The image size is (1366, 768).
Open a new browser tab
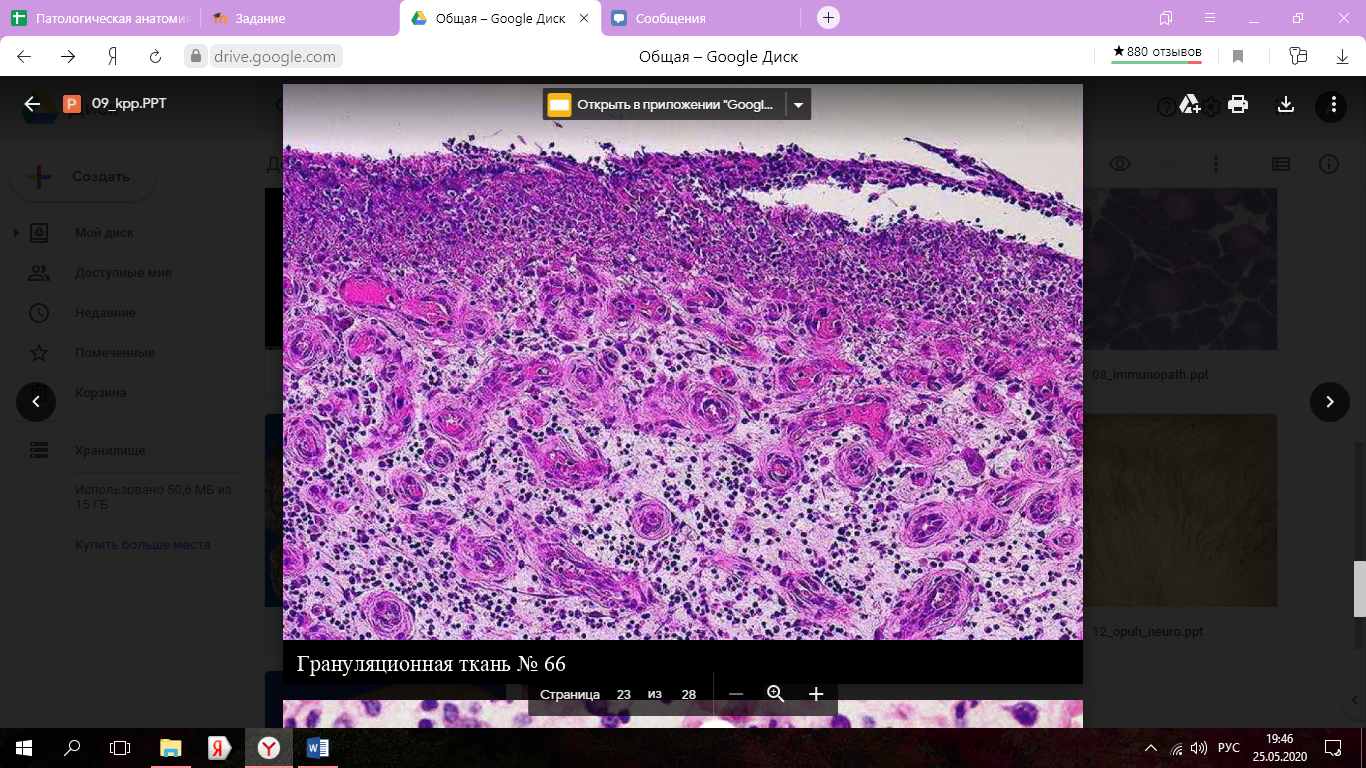[828, 18]
